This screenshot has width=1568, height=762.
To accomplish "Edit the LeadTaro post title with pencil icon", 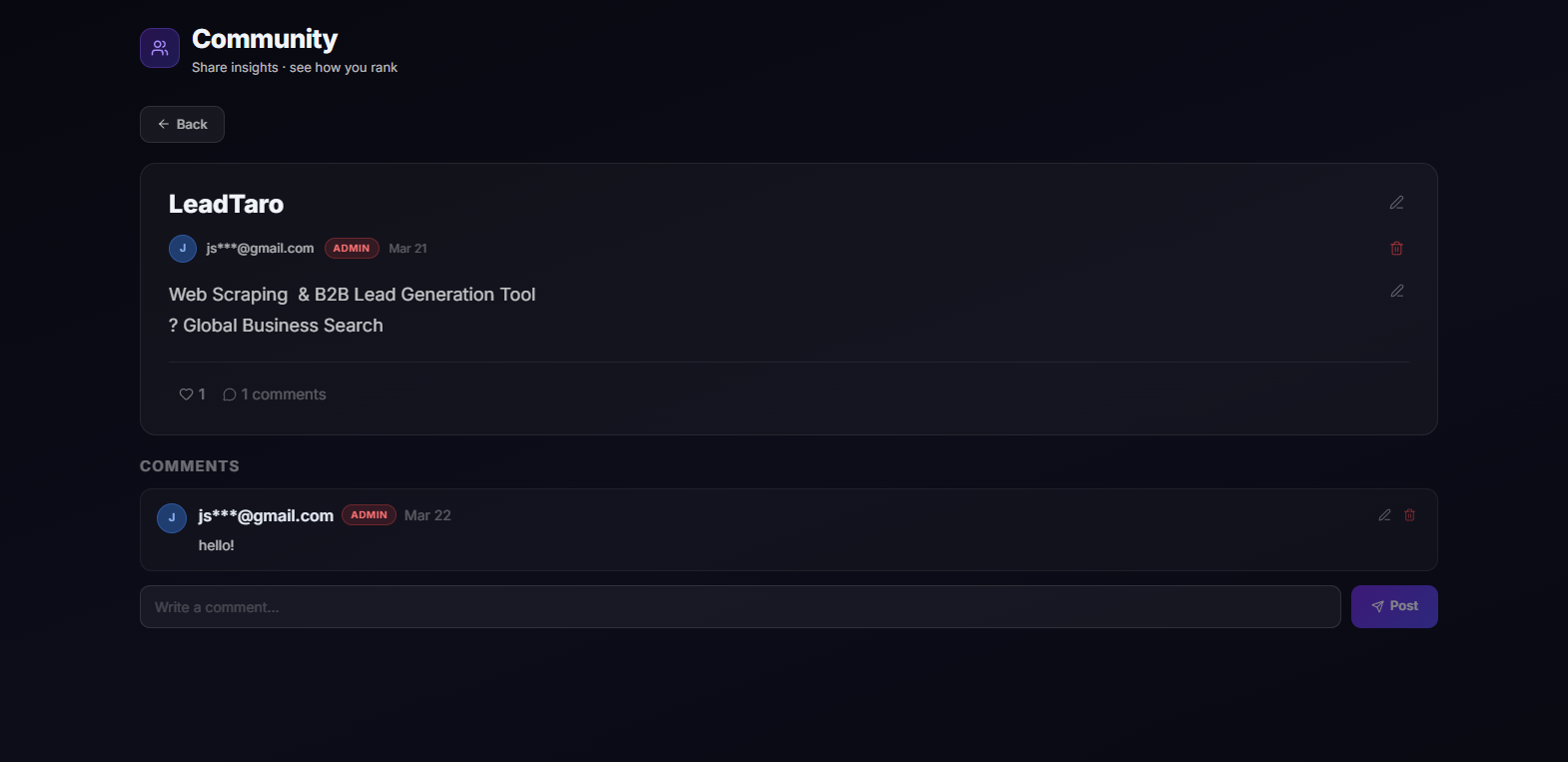I will tap(1396, 203).
